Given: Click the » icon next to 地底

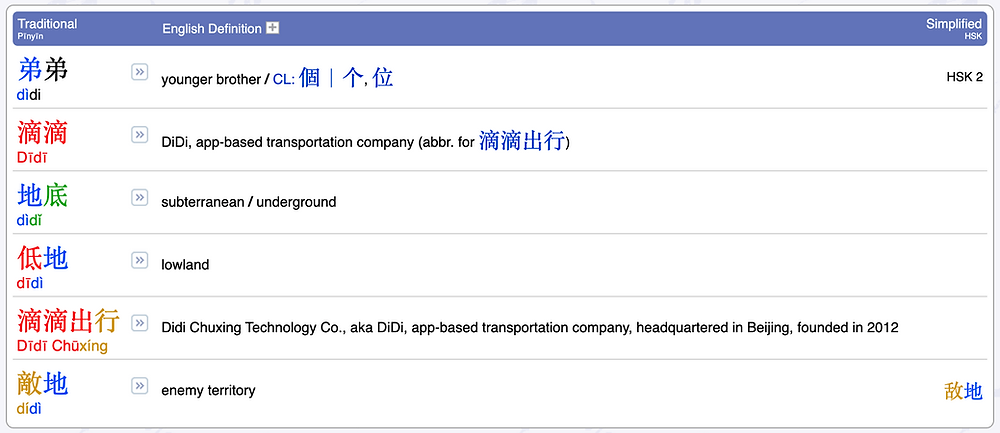Looking at the screenshot, I should pos(140,198).
